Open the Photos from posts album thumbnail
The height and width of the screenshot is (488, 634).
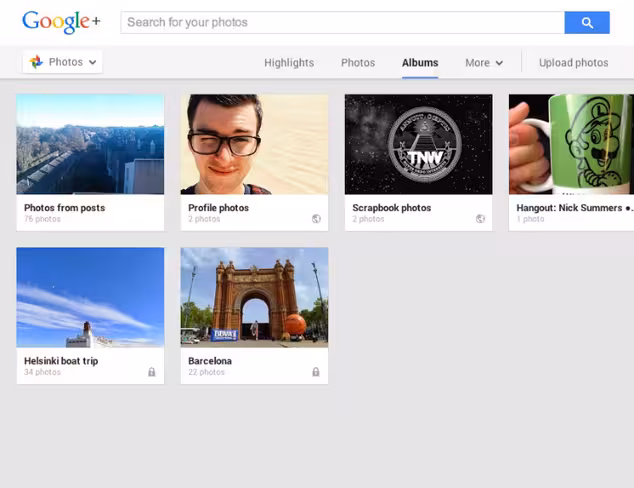click(90, 144)
